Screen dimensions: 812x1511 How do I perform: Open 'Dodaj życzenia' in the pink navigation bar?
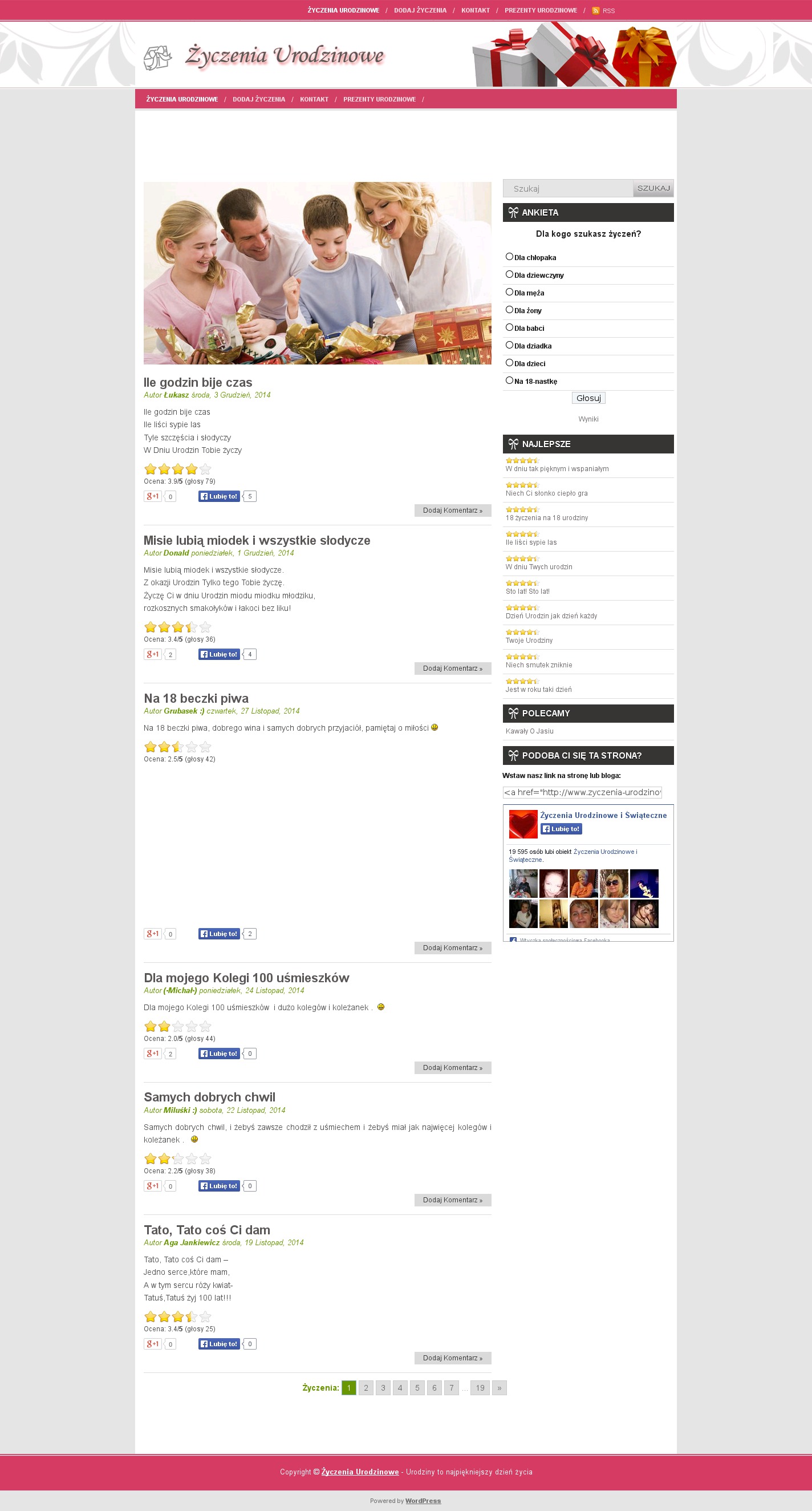[x=259, y=99]
